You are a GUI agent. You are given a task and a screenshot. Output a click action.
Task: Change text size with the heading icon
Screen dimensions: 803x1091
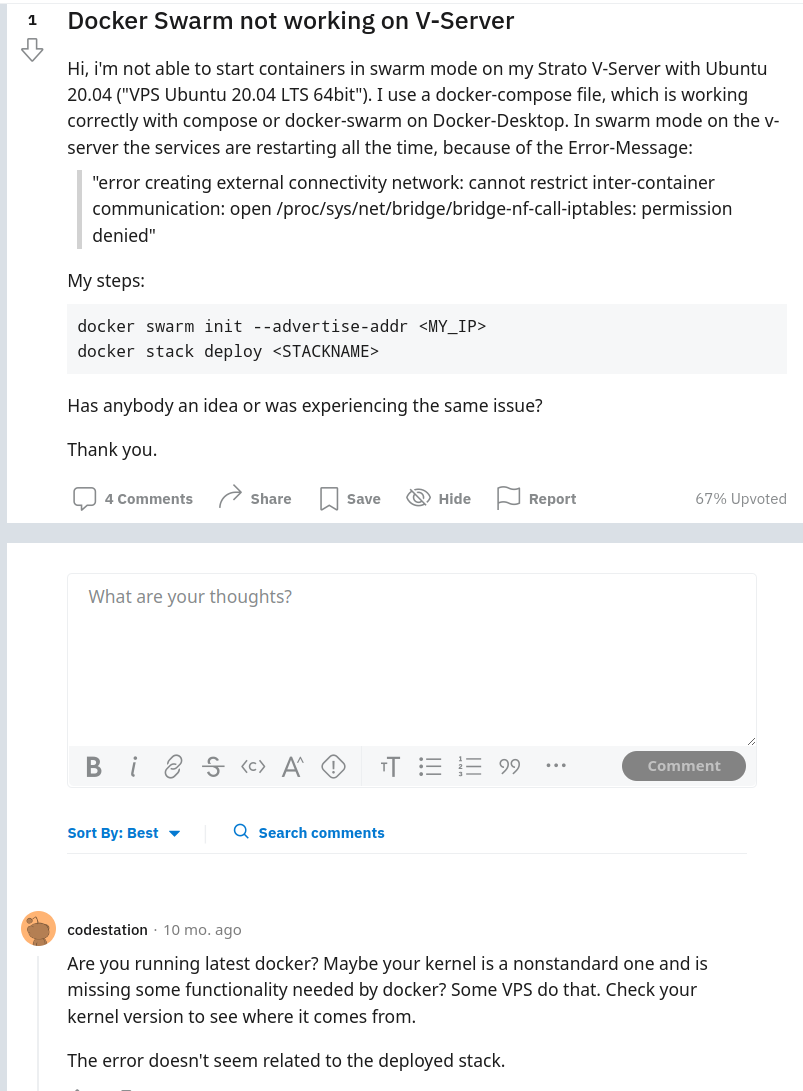click(390, 766)
